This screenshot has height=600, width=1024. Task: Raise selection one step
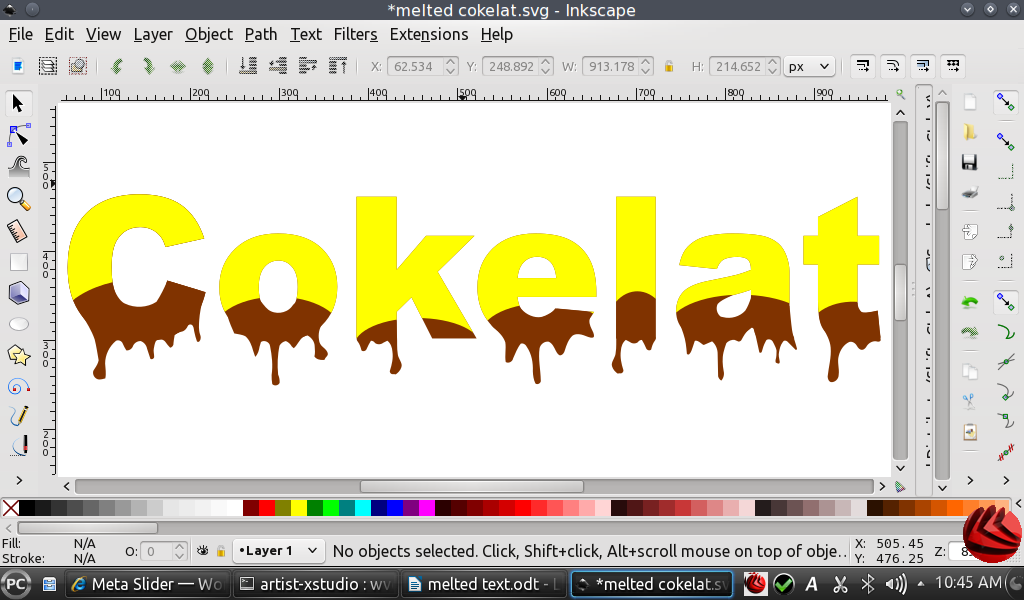tap(308, 66)
